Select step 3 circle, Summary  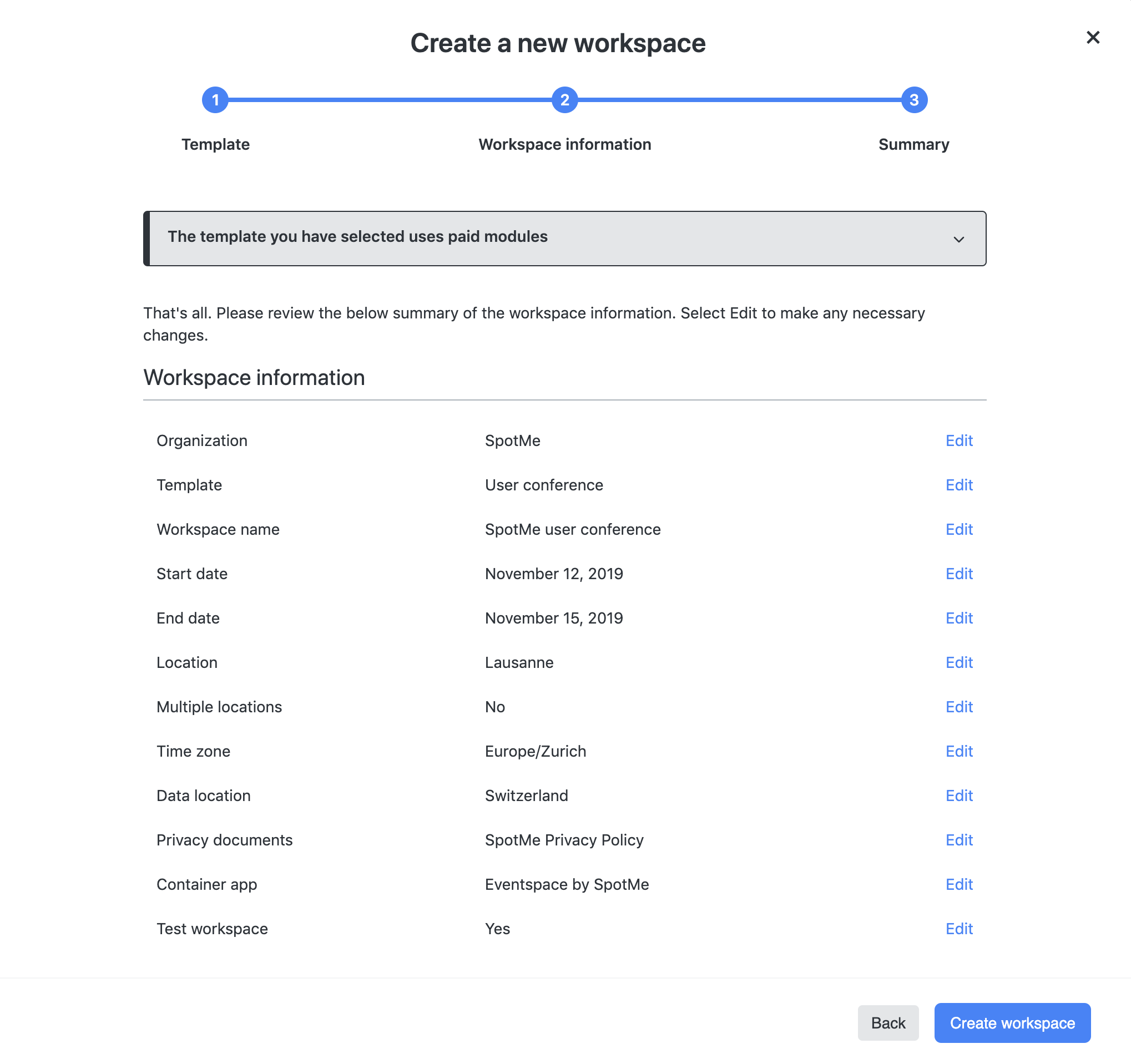click(913, 100)
